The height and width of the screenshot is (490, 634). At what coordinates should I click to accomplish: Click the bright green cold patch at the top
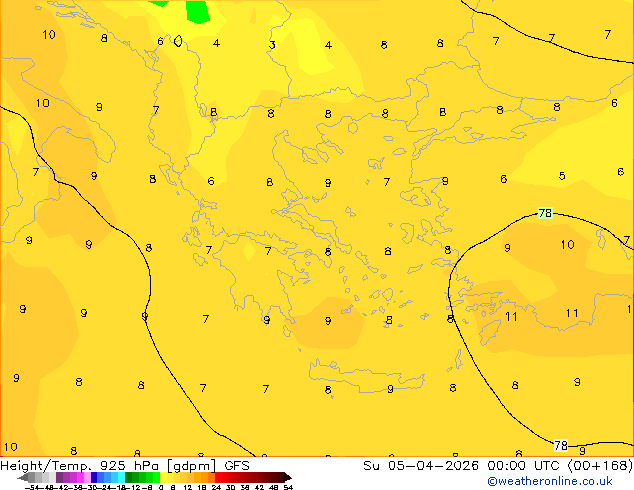[x=198, y=12]
